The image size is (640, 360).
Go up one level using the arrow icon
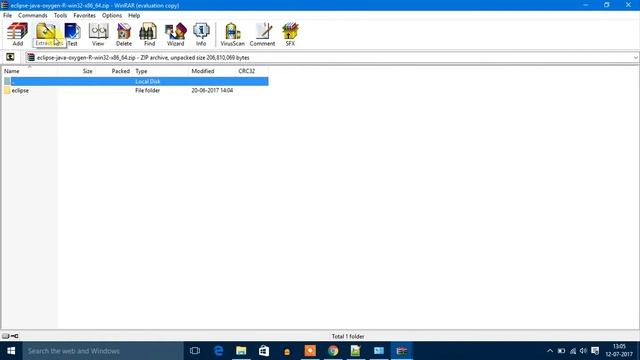click(10, 57)
